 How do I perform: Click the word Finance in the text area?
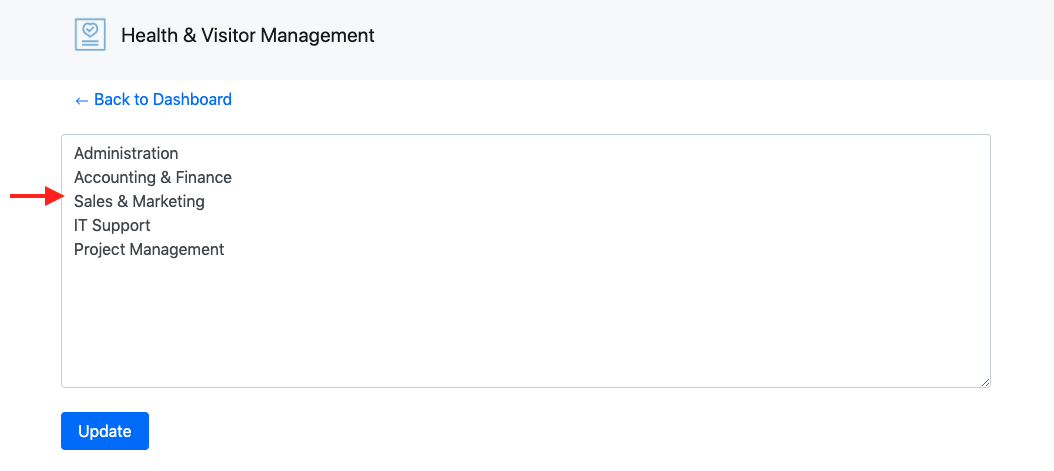pyautogui.click(x=204, y=177)
